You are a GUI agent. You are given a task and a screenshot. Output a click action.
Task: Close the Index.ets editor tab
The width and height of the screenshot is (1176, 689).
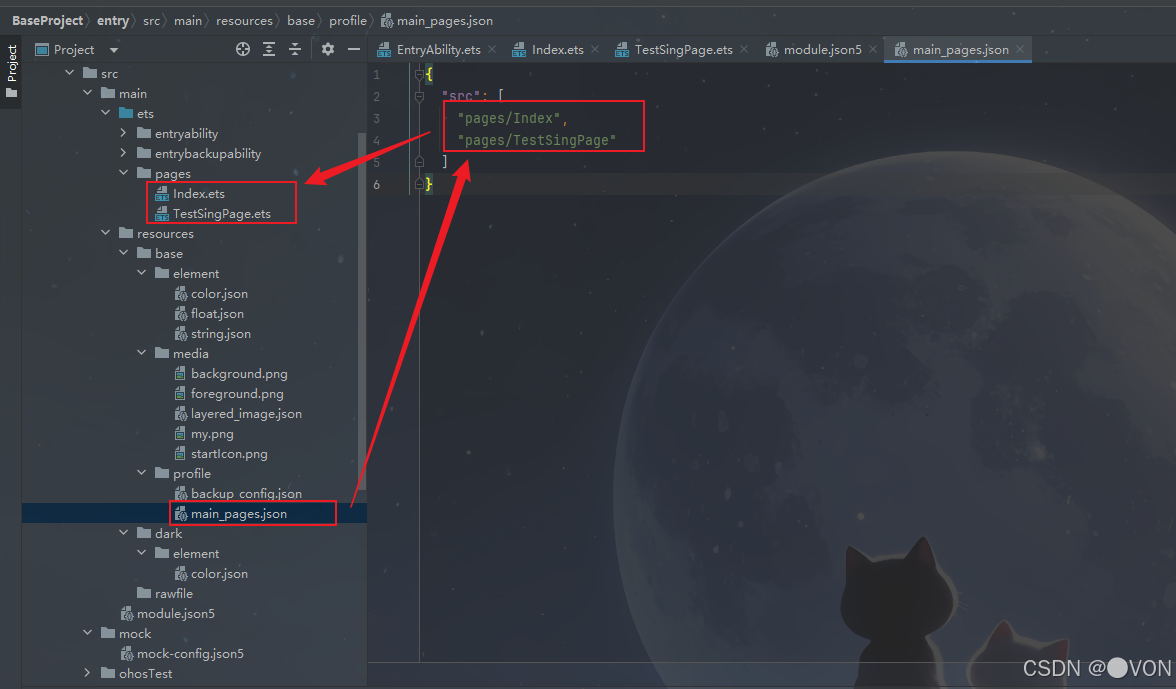pos(595,49)
